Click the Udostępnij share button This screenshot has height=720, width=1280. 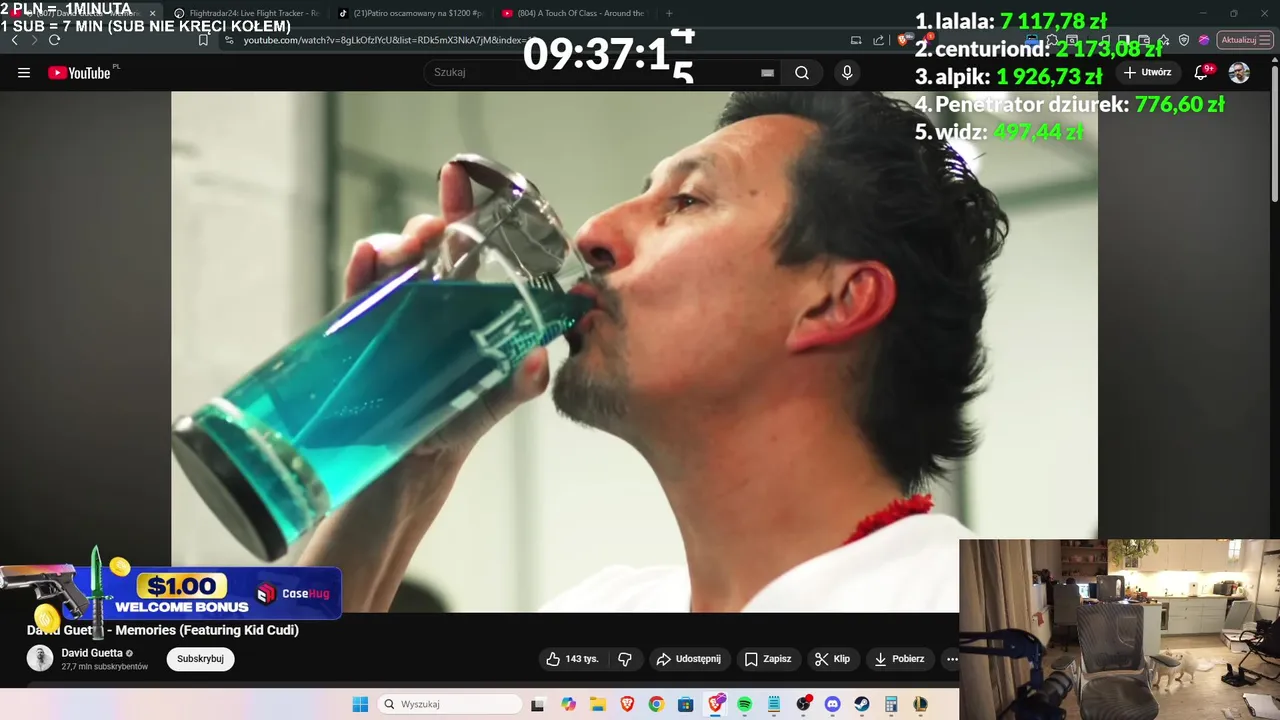coord(688,659)
